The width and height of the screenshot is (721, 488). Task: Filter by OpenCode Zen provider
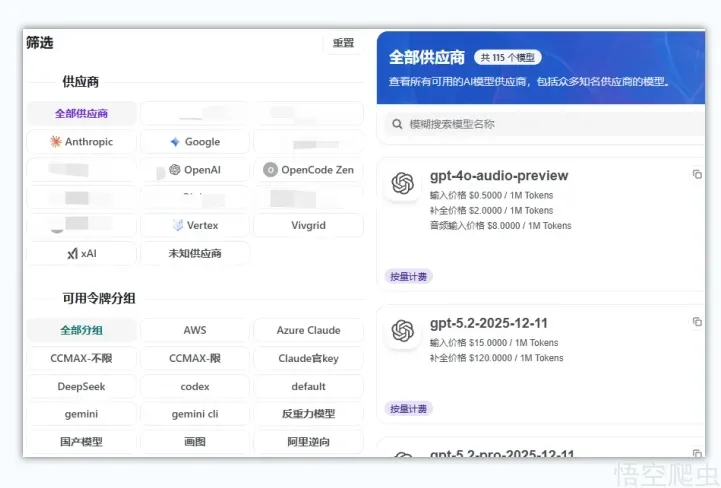tap(309, 170)
